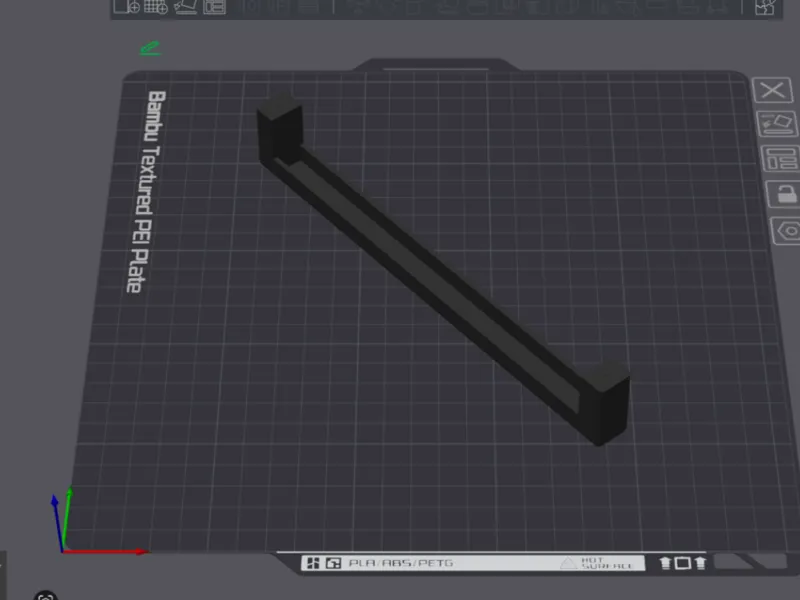
Task: Click the Add plate grid icon
Action: point(156,7)
